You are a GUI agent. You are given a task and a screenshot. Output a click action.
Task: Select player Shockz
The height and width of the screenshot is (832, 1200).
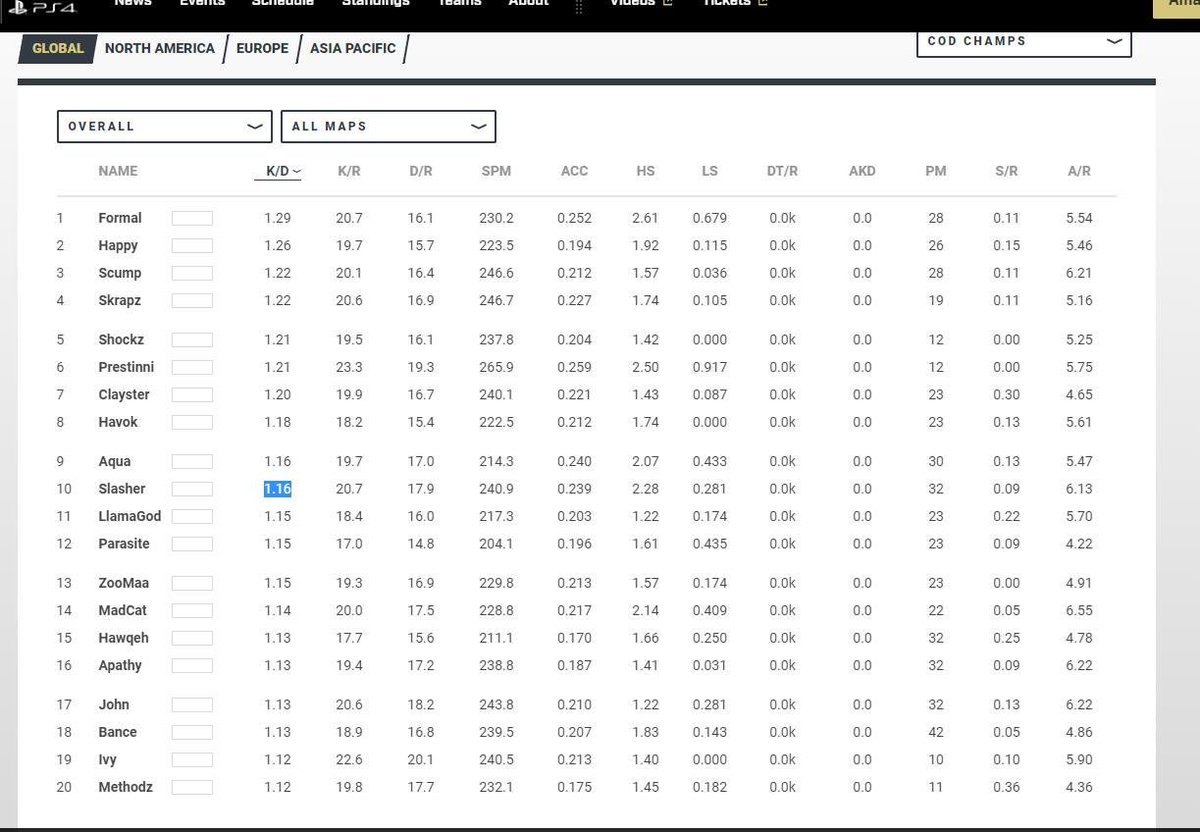[x=121, y=340]
